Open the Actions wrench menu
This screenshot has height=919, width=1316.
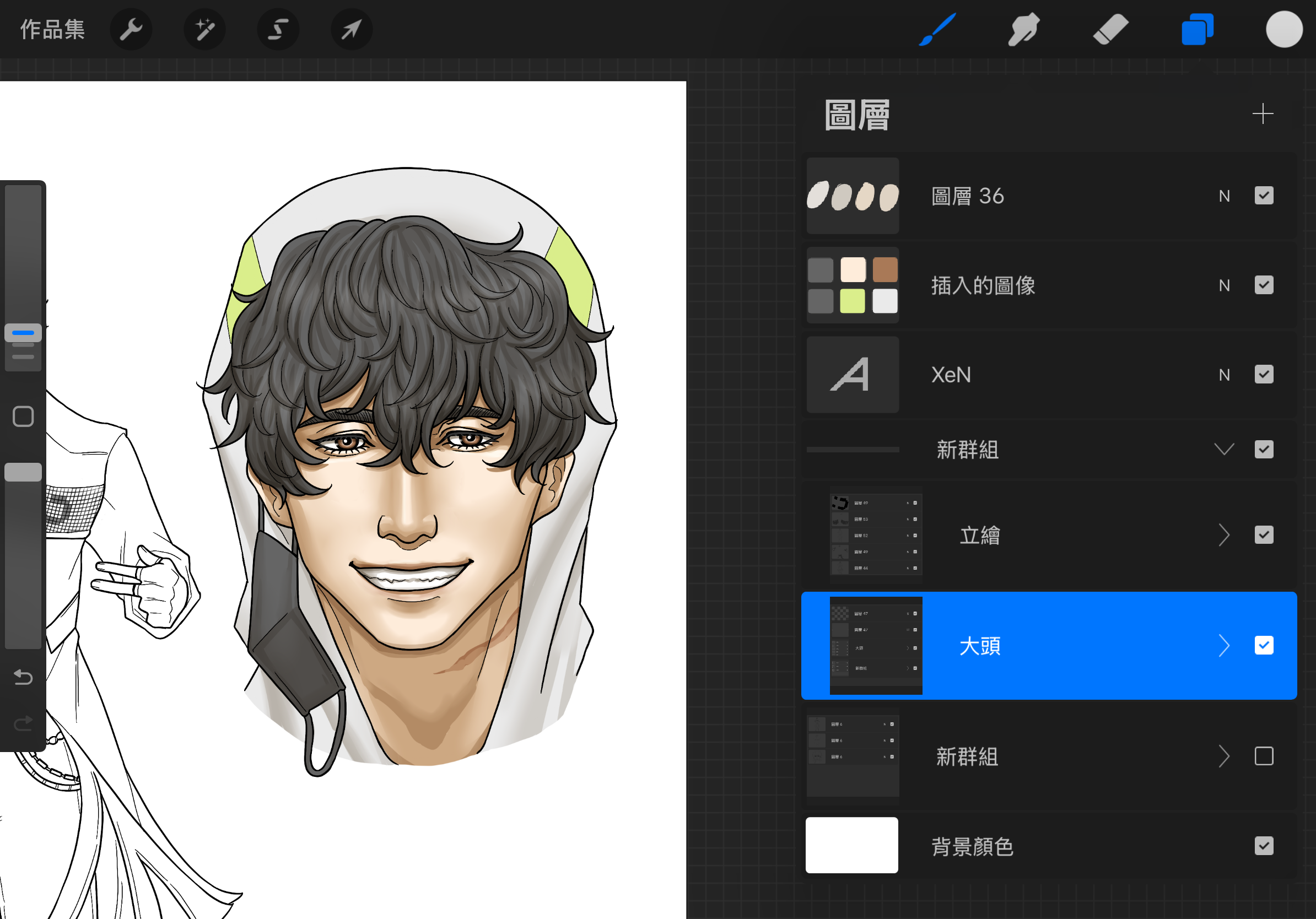[x=131, y=29]
